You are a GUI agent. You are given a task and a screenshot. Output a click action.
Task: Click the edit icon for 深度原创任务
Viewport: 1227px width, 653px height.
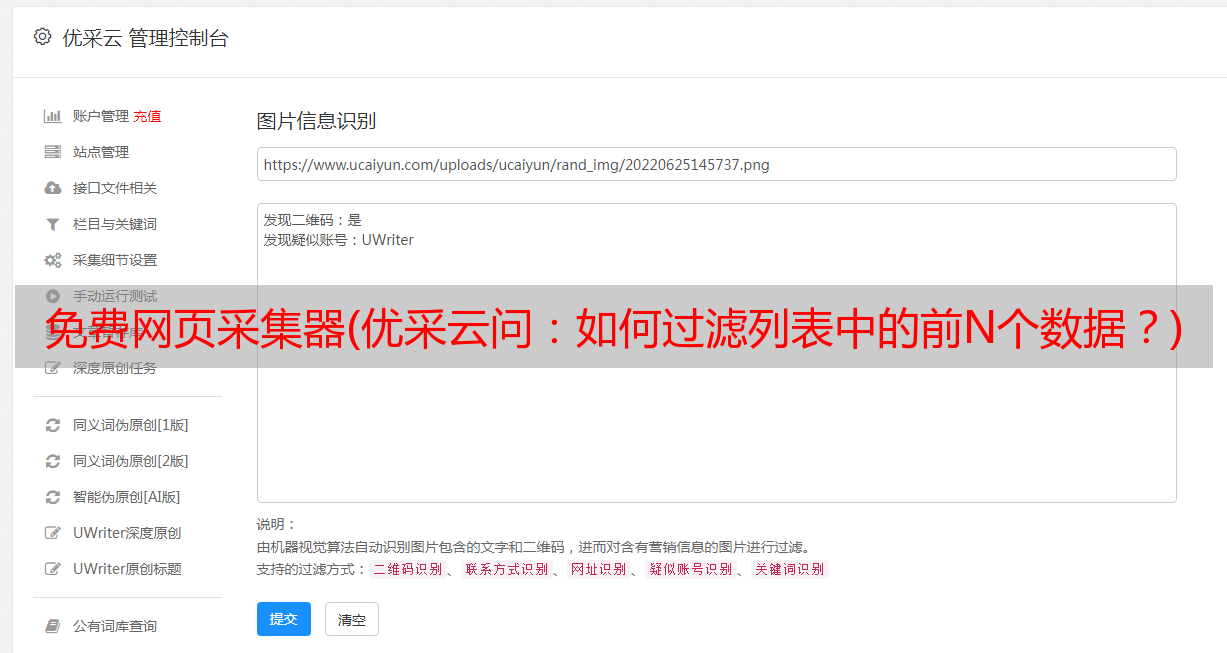pyautogui.click(x=53, y=368)
